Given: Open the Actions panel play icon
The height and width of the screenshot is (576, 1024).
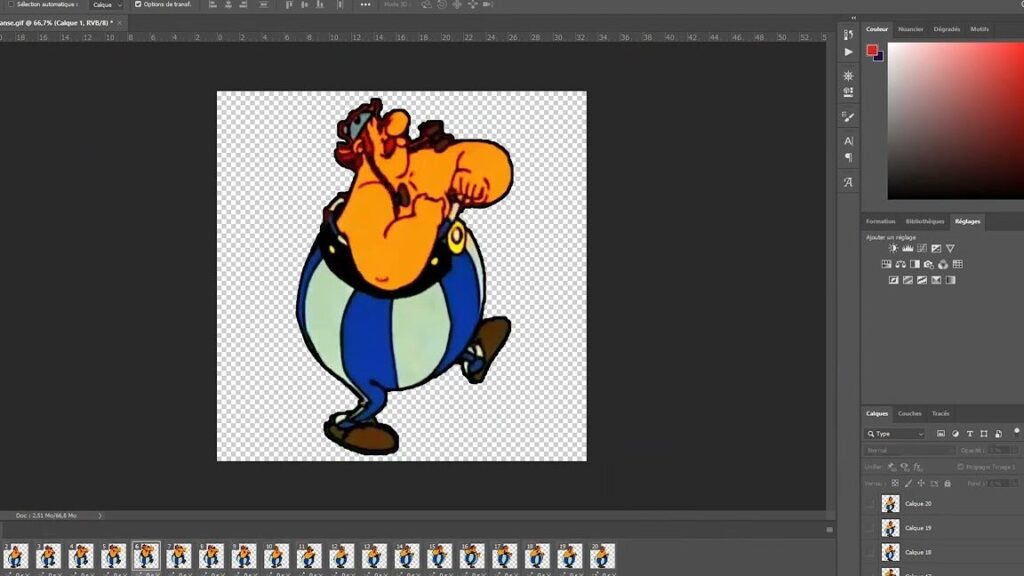Looking at the screenshot, I should (x=848, y=52).
